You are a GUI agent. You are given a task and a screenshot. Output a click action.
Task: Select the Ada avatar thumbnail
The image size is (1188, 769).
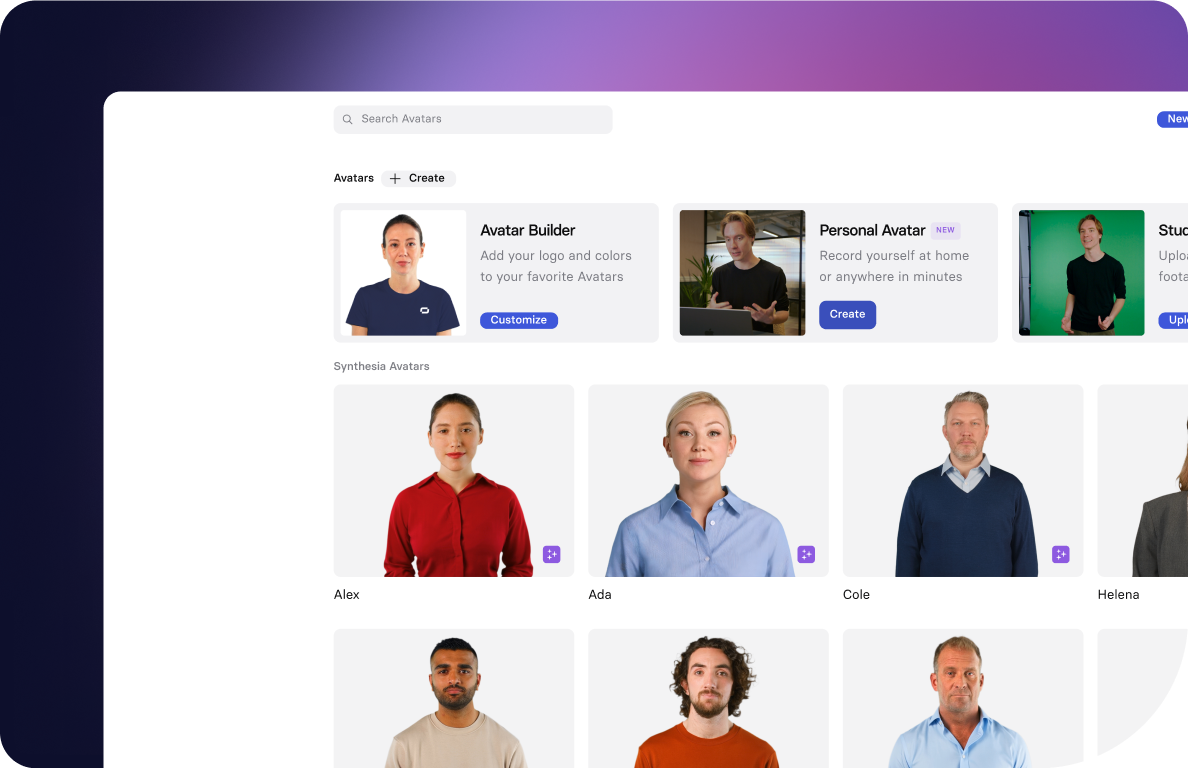click(708, 481)
